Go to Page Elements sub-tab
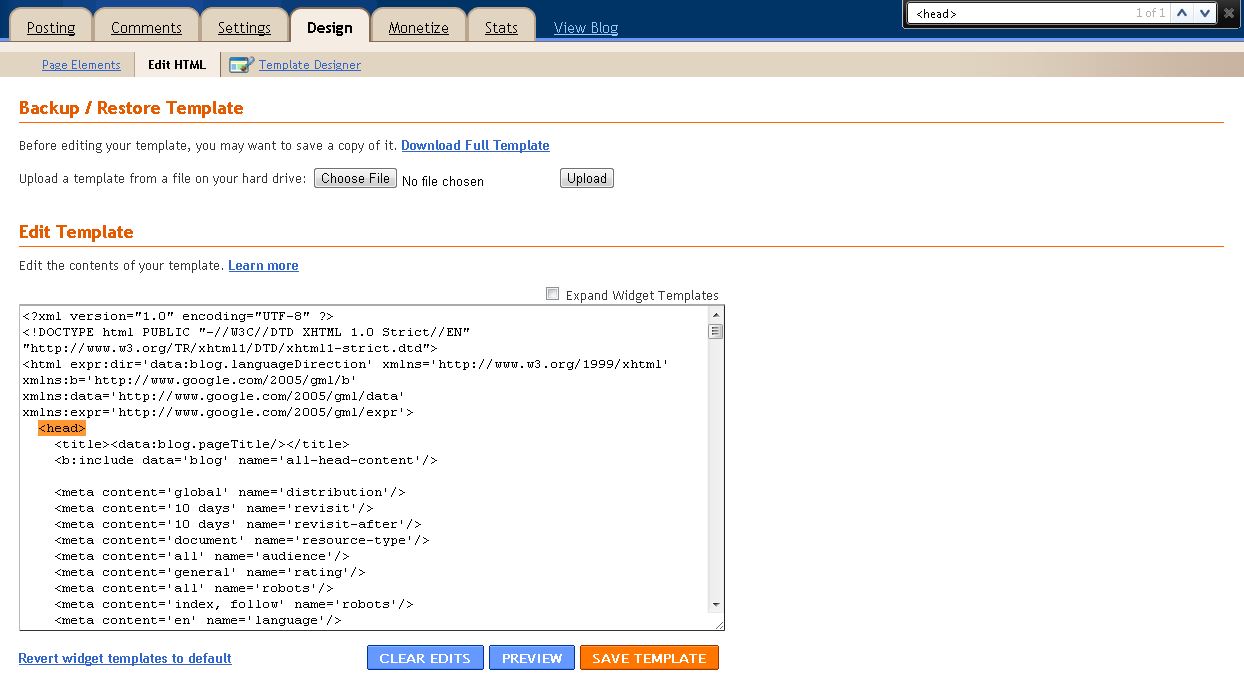This screenshot has height=679, width=1244. [x=81, y=65]
